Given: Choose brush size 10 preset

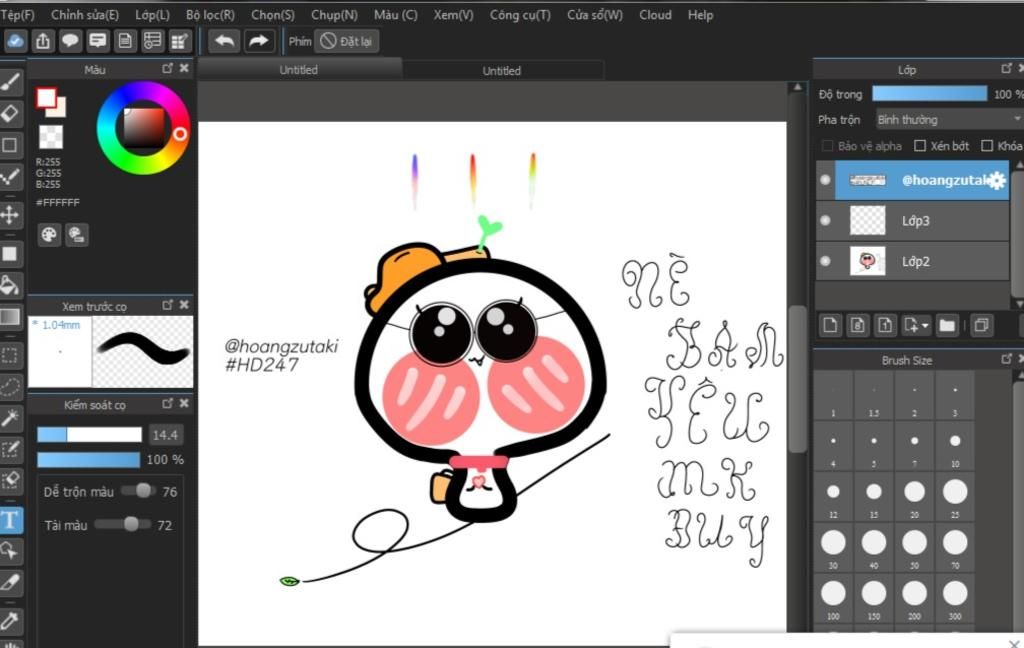Looking at the screenshot, I should (x=955, y=446).
